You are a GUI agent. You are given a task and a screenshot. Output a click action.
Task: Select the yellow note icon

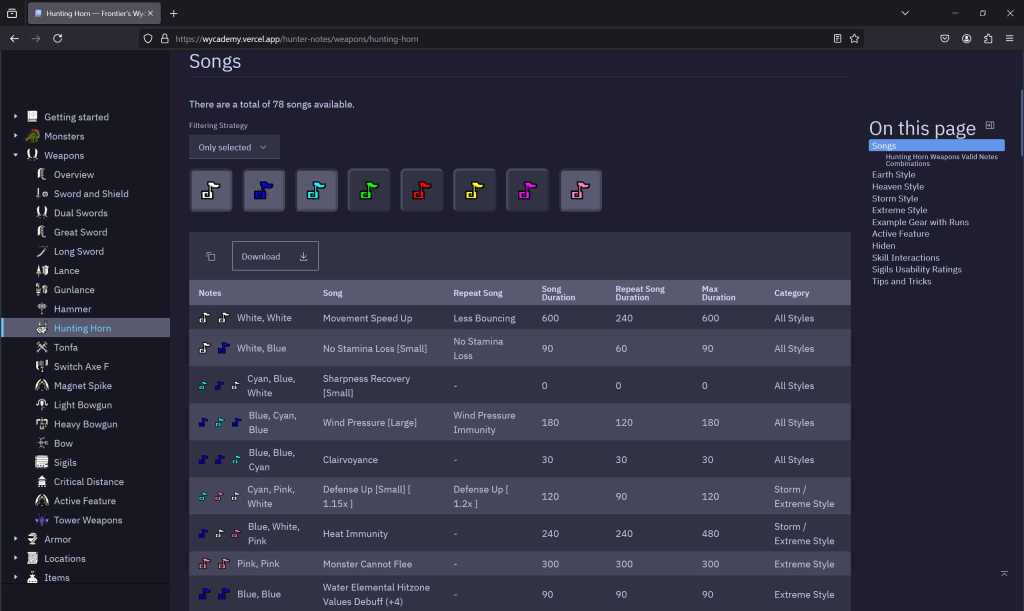[475, 190]
